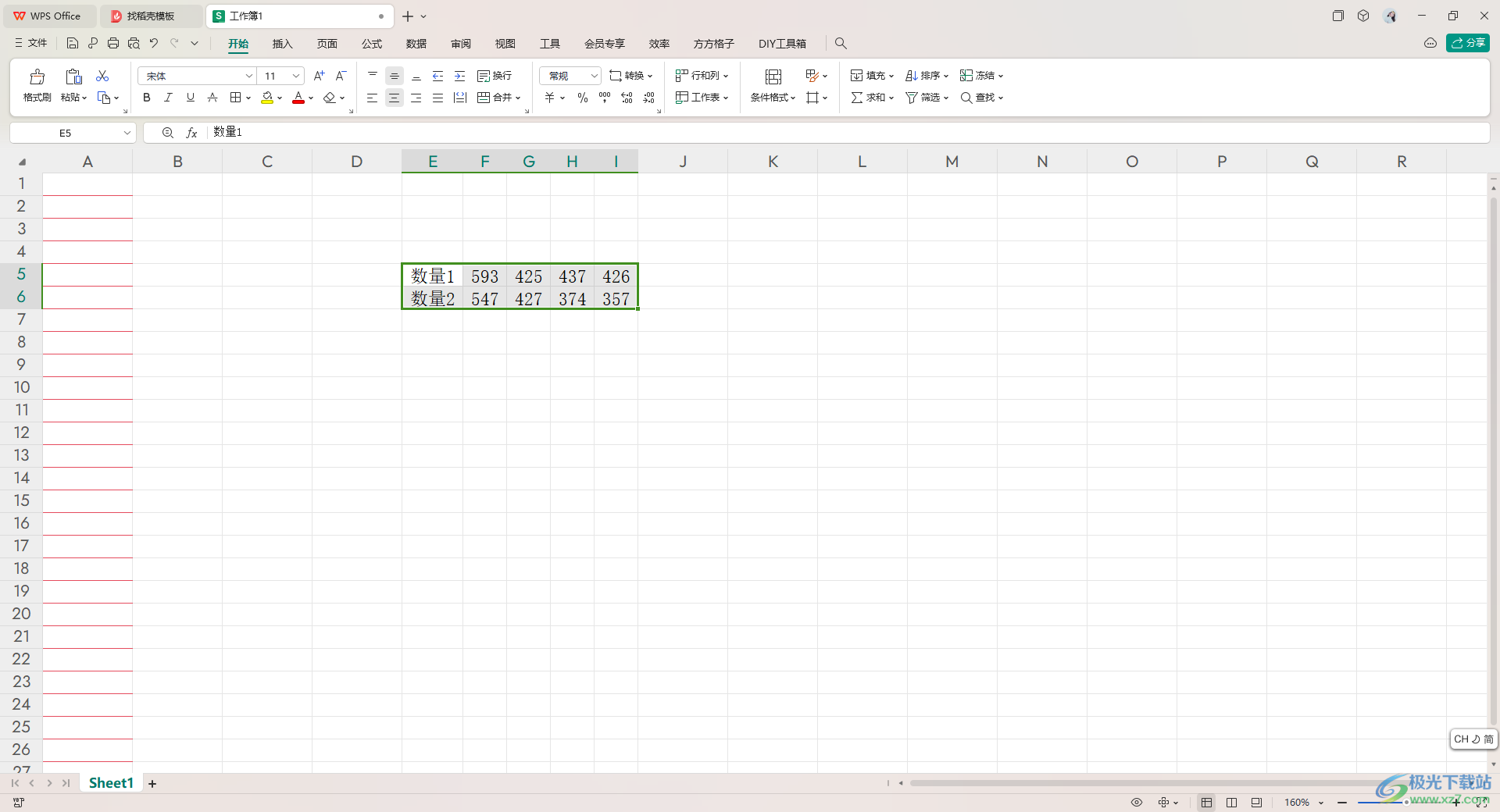
Task: Toggle Underline formatting
Action: (190, 98)
